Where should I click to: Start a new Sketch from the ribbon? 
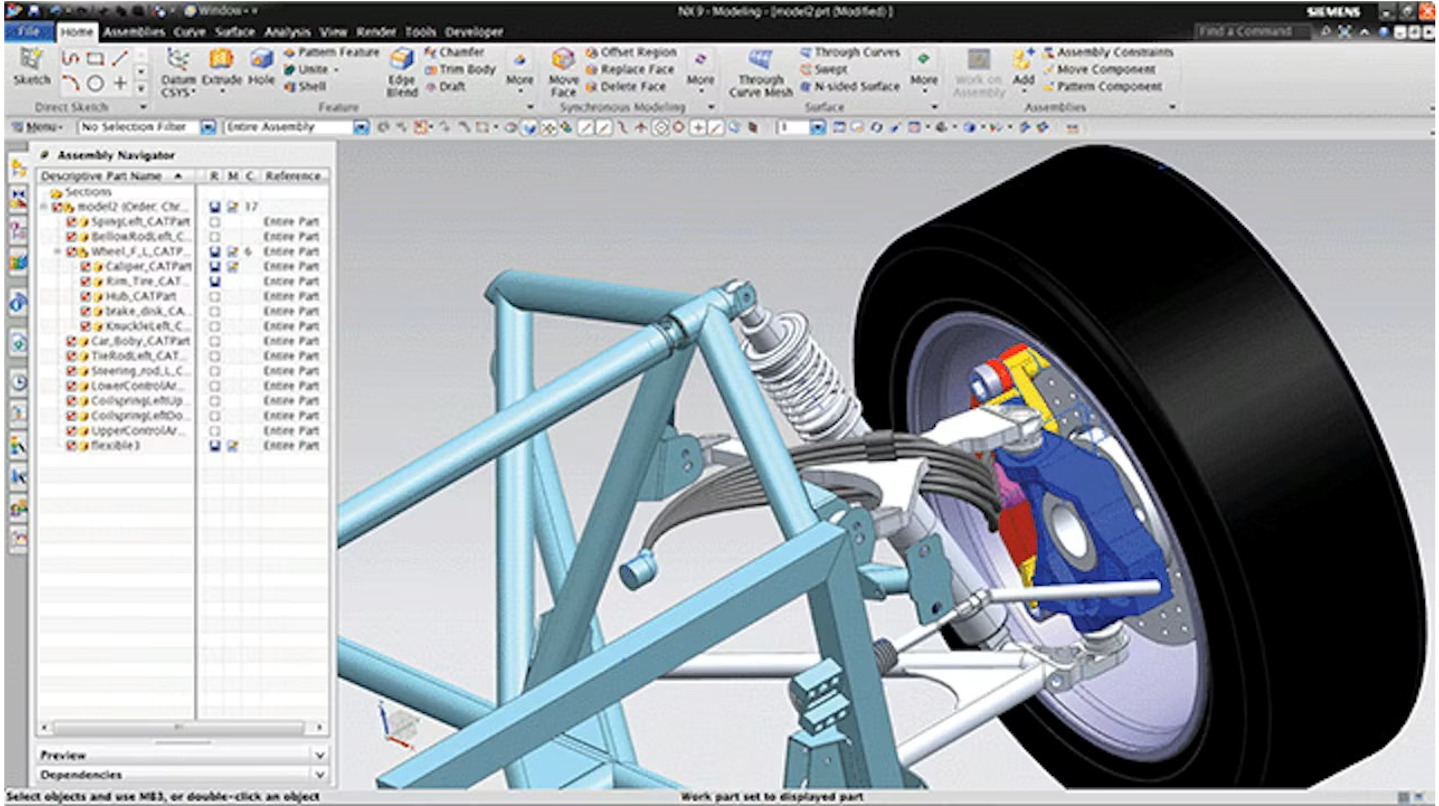pyautogui.click(x=31, y=67)
